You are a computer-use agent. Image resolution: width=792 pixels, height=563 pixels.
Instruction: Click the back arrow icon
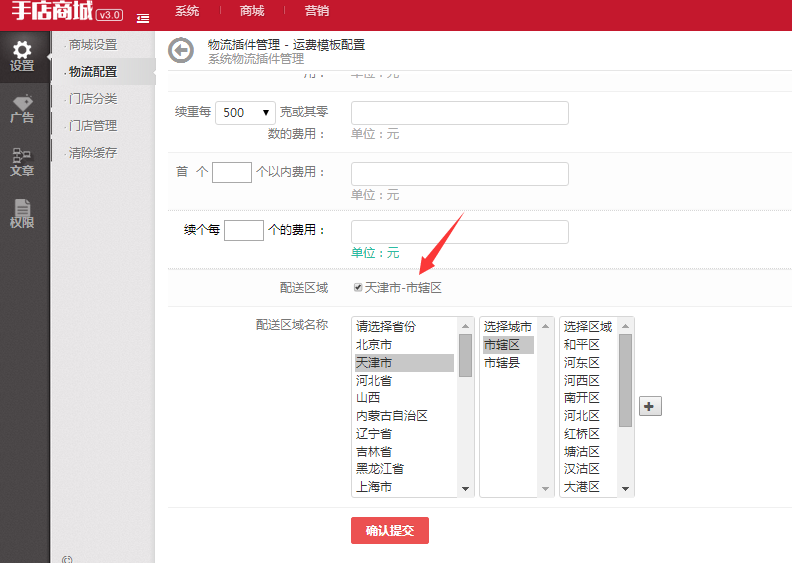[x=180, y=51]
